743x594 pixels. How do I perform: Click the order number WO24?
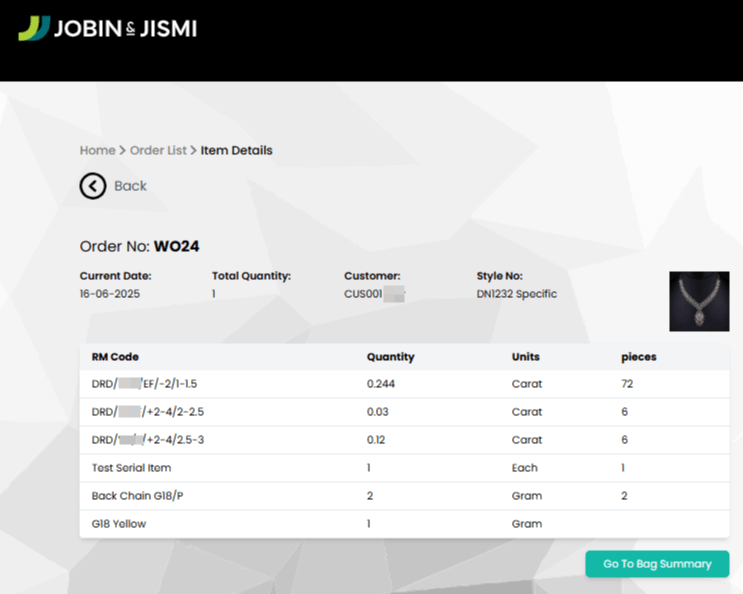tap(178, 246)
